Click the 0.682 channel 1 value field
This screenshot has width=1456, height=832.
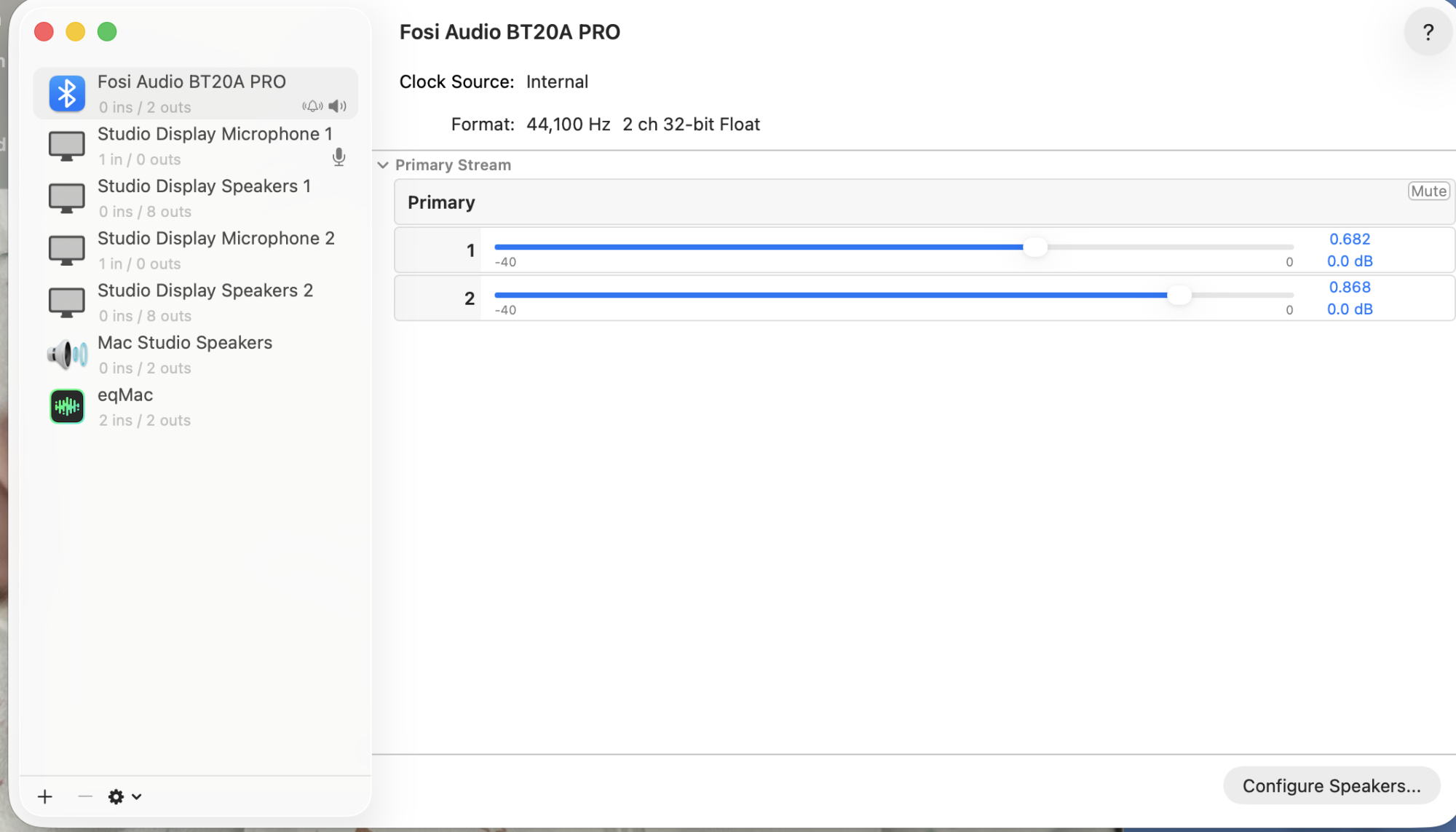point(1349,239)
